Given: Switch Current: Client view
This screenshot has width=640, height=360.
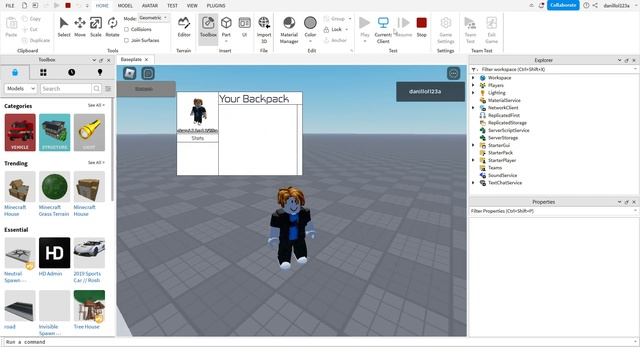Looking at the screenshot, I should tap(383, 29).
